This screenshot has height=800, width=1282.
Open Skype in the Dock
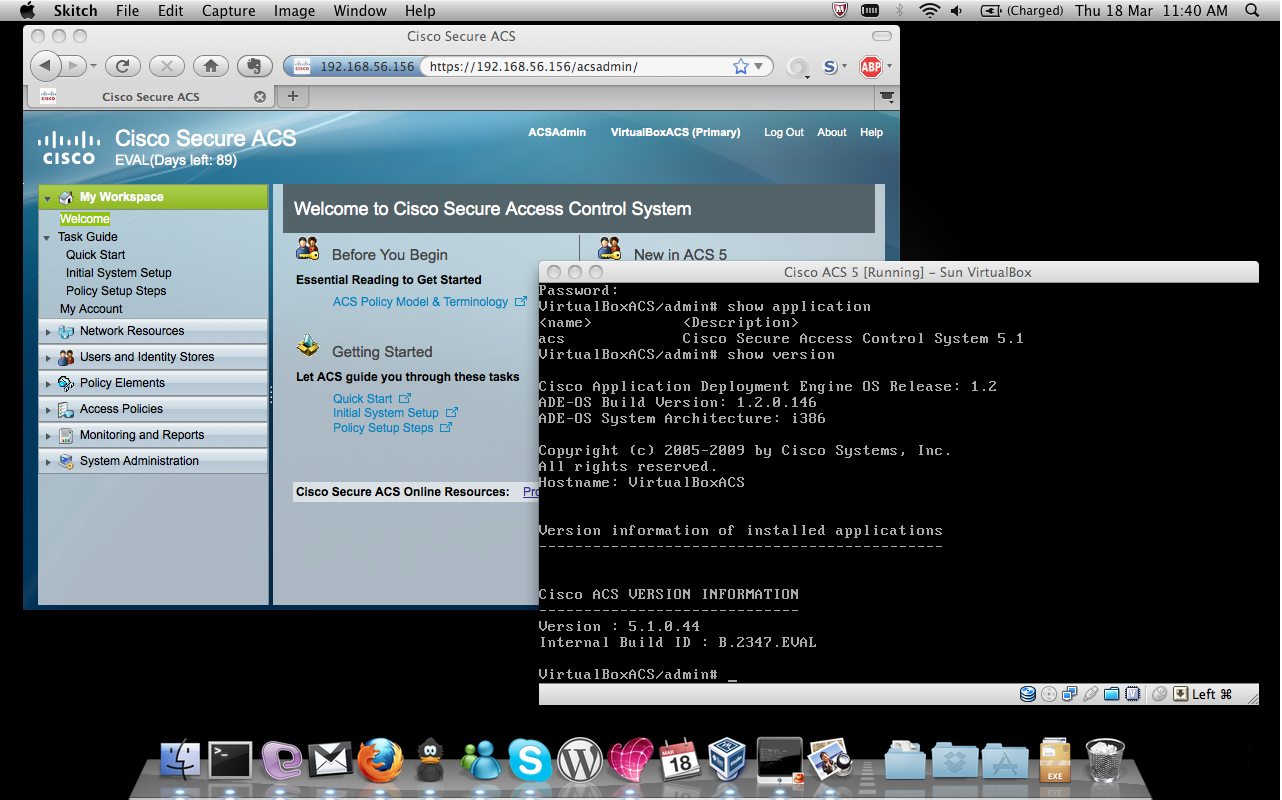coord(530,761)
